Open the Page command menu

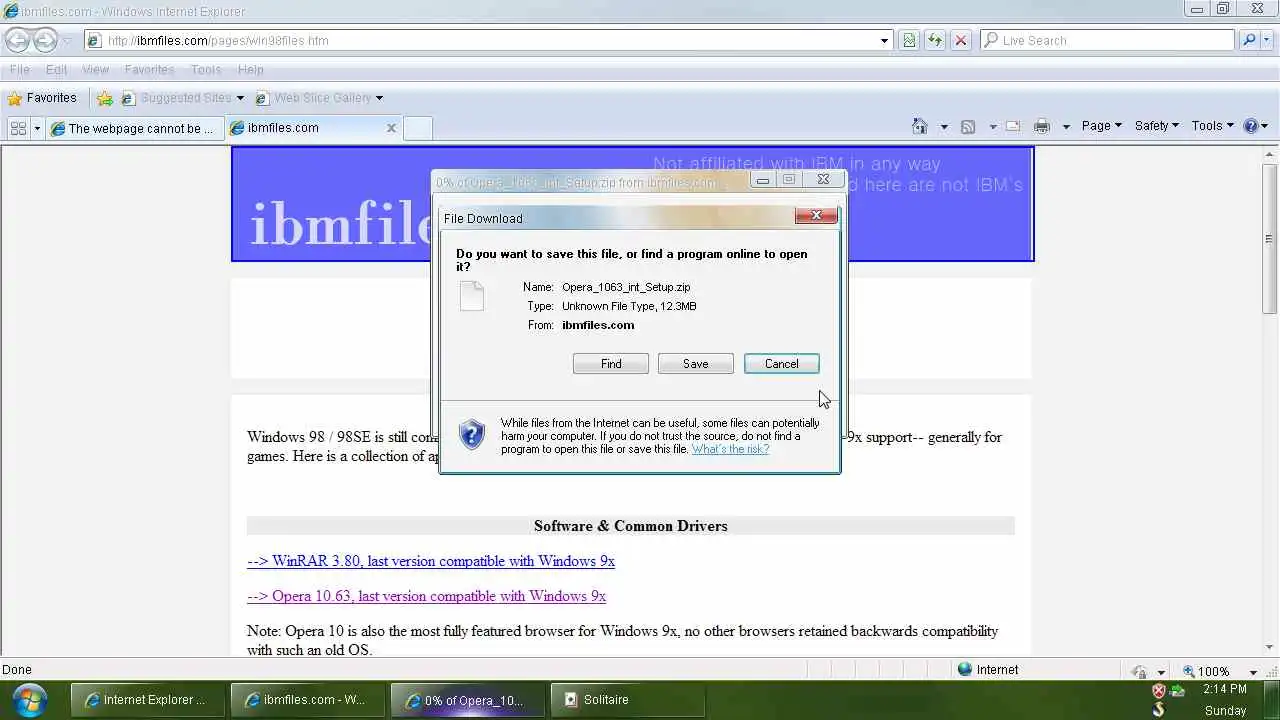(x=1101, y=126)
